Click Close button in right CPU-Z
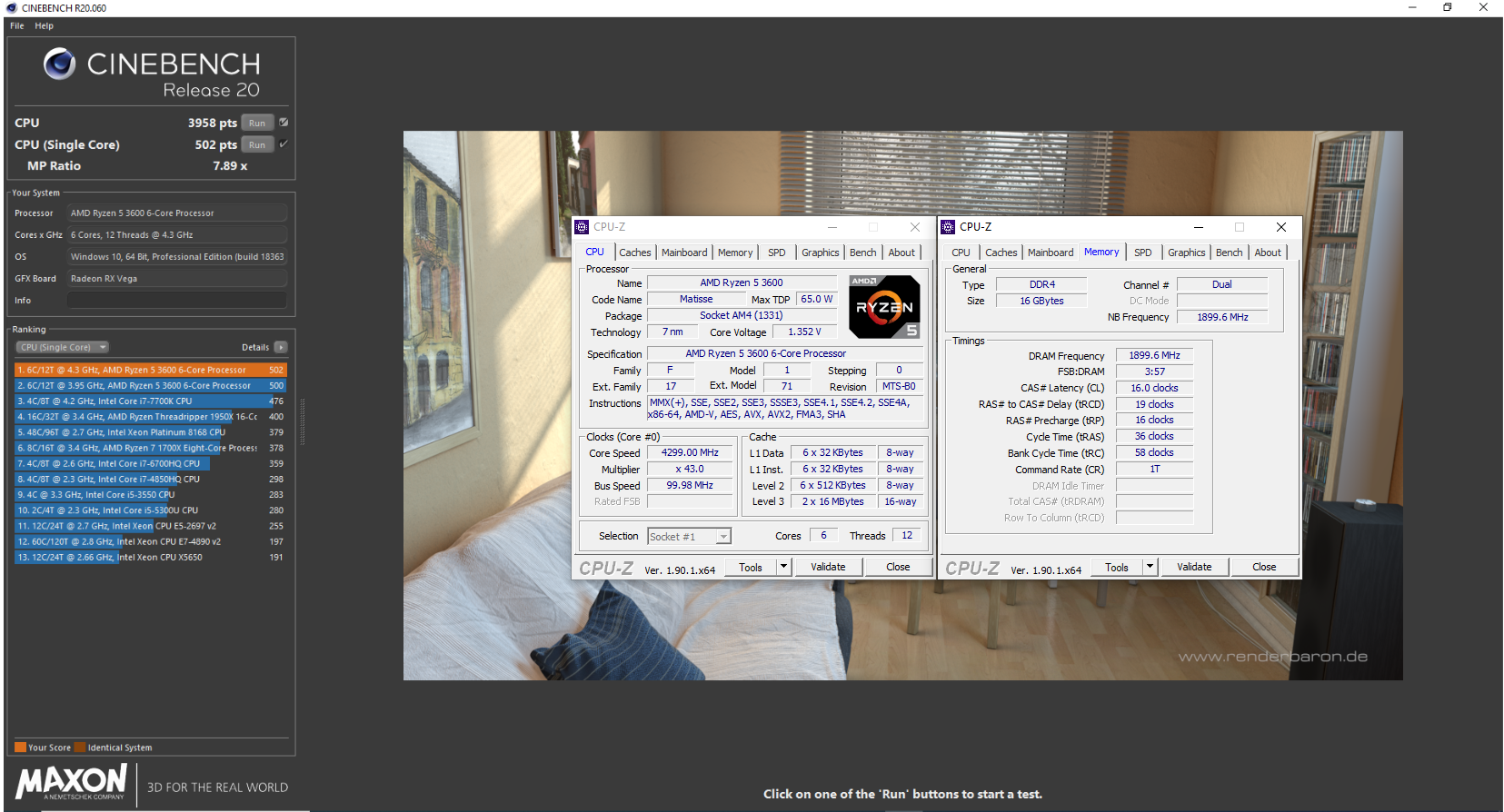This screenshot has height=812, width=1504. 1264,568
